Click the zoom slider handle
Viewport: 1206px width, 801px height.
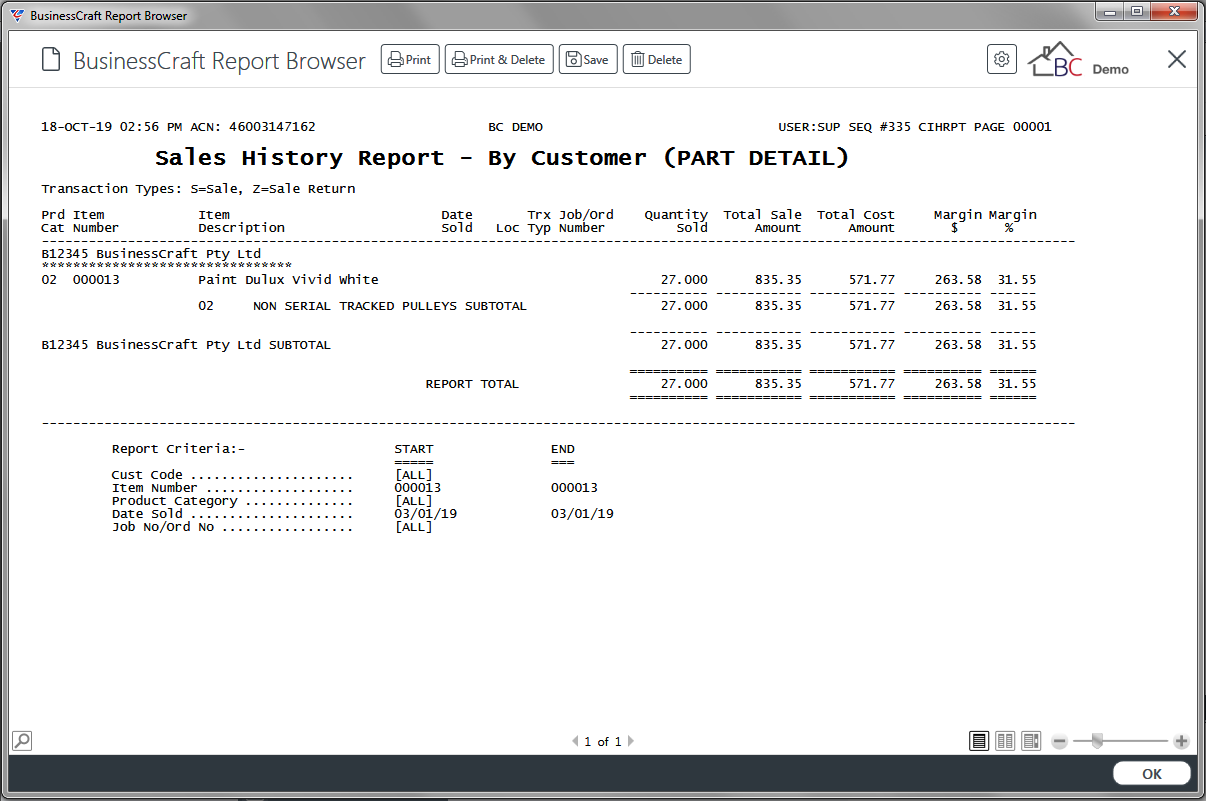pyautogui.click(x=1097, y=741)
